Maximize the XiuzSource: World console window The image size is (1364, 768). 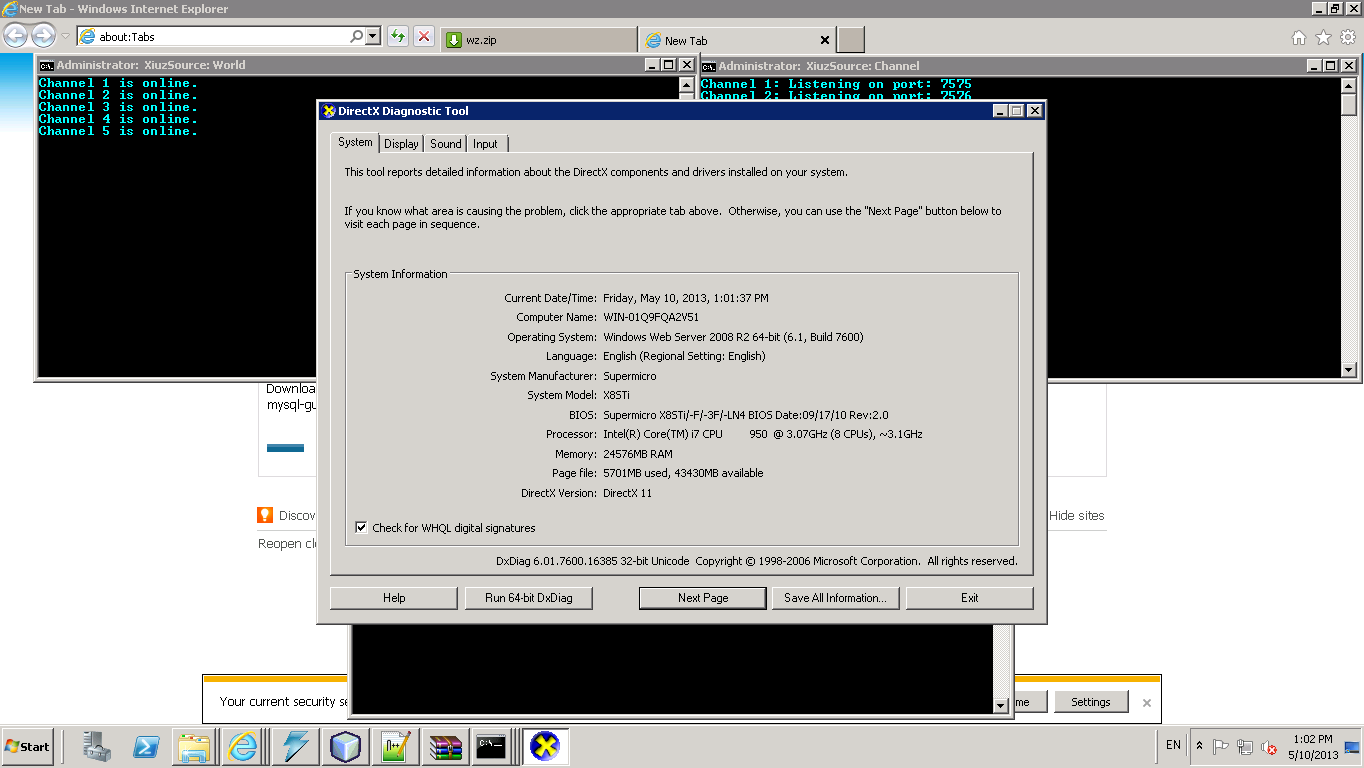coord(669,65)
